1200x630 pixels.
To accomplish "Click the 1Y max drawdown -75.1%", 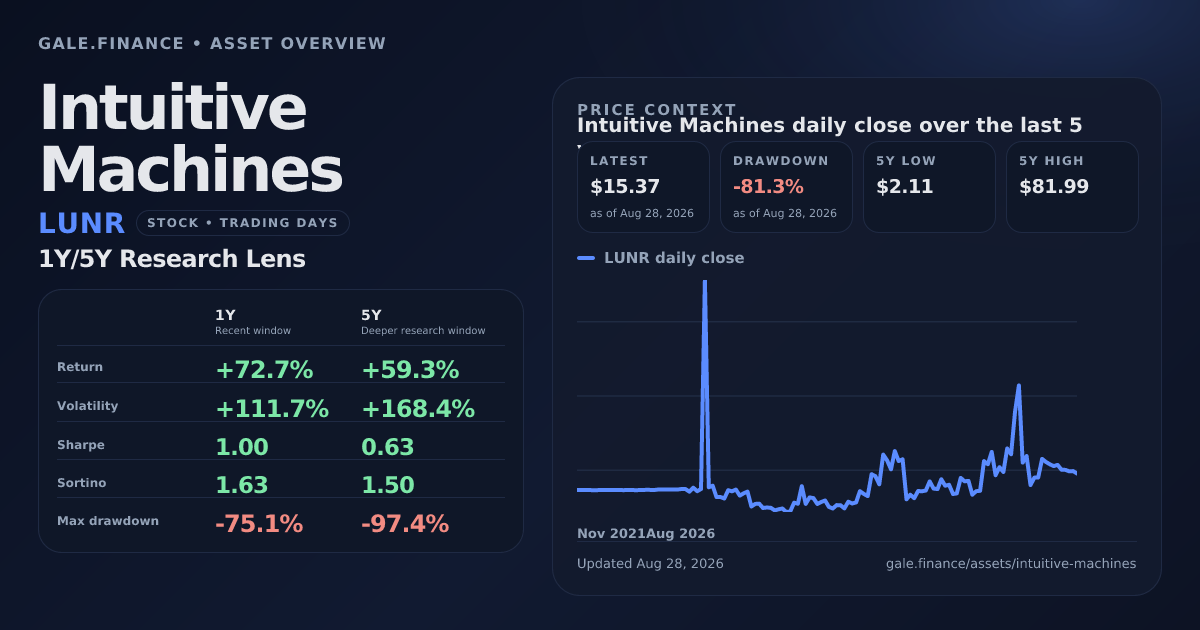I will click(259, 523).
